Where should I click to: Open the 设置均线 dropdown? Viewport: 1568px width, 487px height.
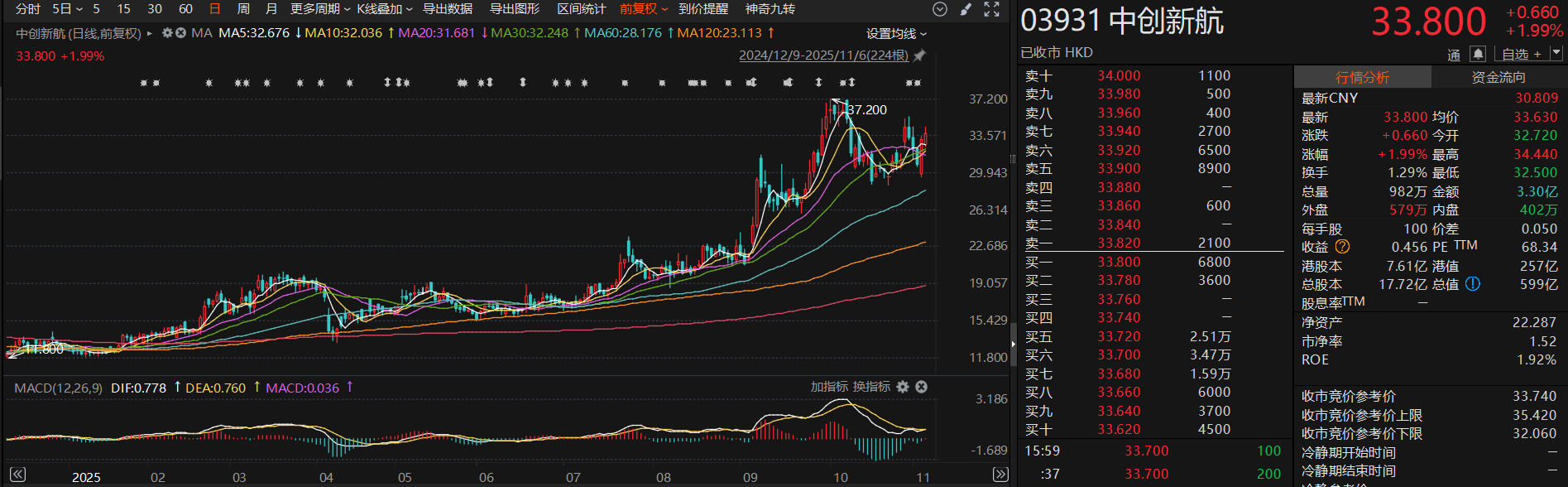click(896, 34)
